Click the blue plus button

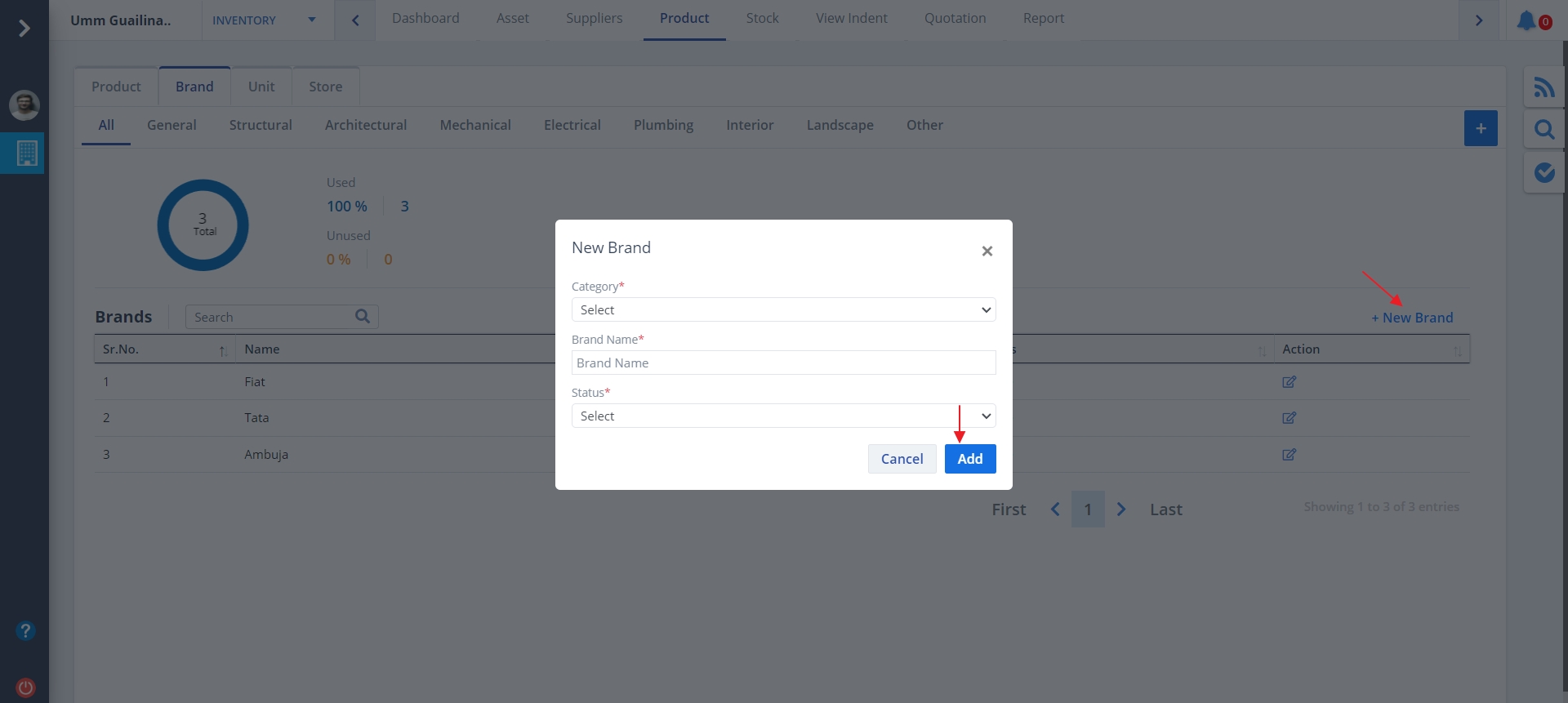[x=1480, y=129]
